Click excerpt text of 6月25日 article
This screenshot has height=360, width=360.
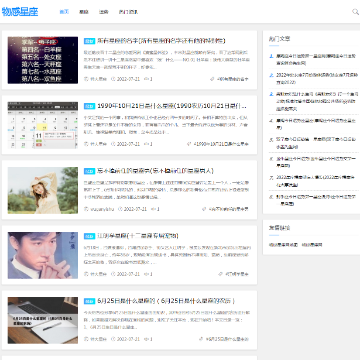(166, 320)
